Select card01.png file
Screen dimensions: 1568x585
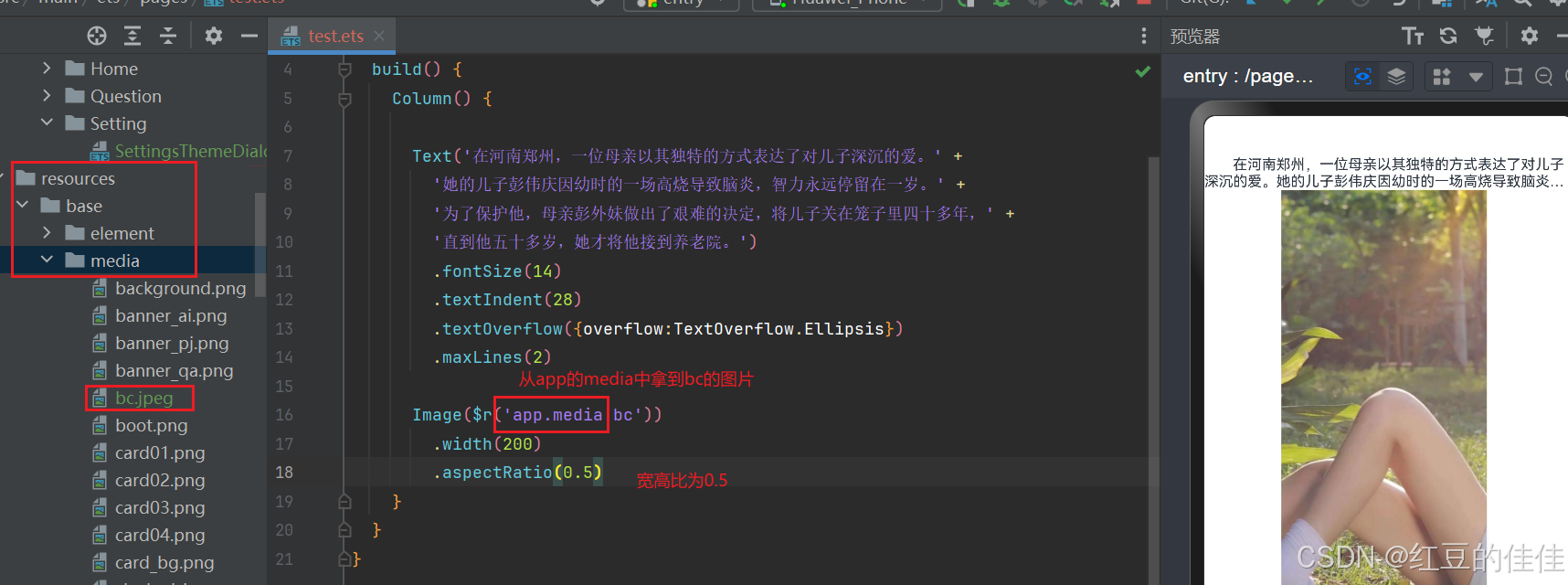coord(148,452)
